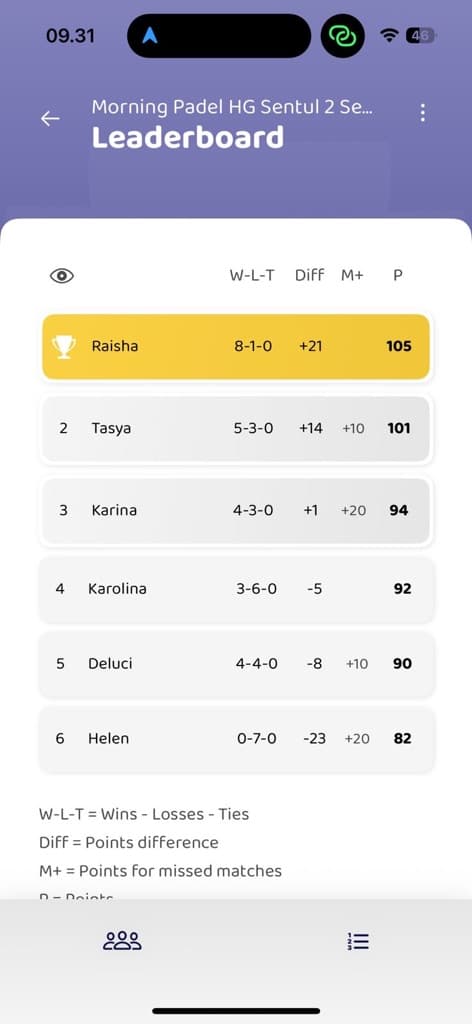Screen dimensions: 472x1024
Task: Open the players group tab icon
Action: coord(122,941)
